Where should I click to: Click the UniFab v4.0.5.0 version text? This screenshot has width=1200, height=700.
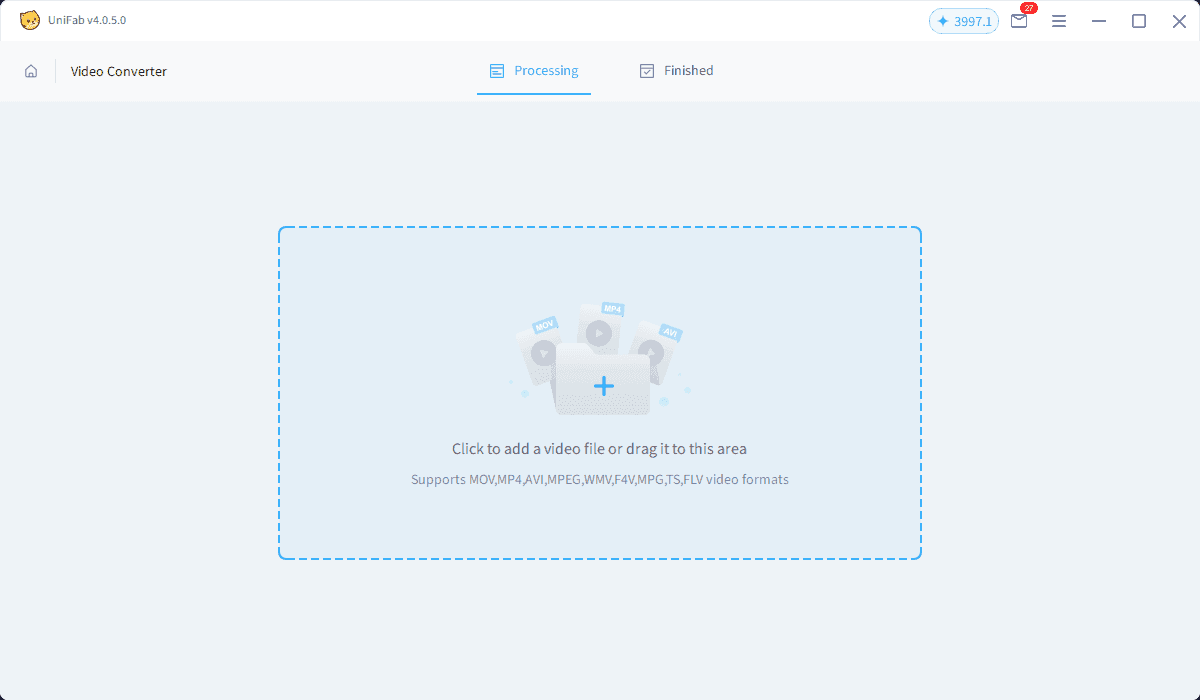[x=87, y=20]
